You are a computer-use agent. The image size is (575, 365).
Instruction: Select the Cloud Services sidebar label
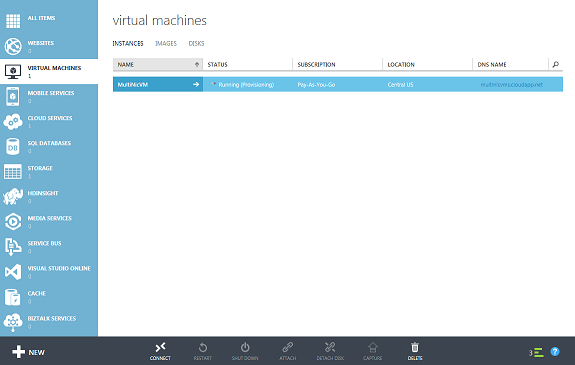(50, 118)
